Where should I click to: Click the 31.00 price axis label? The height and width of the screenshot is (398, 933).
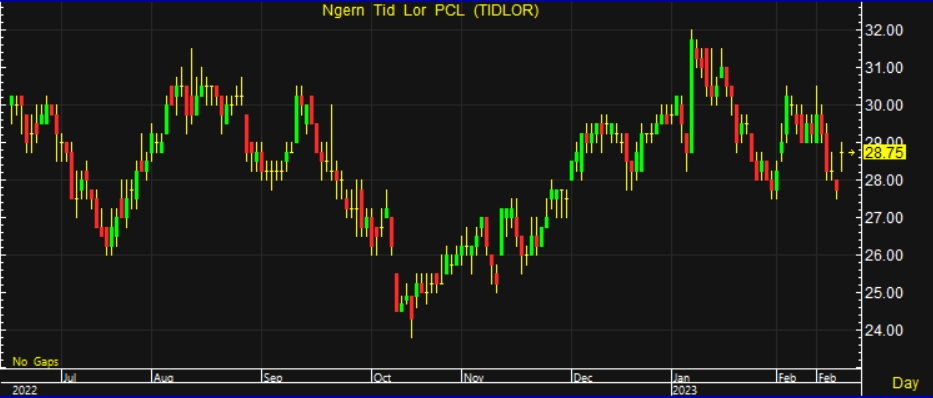885,68
